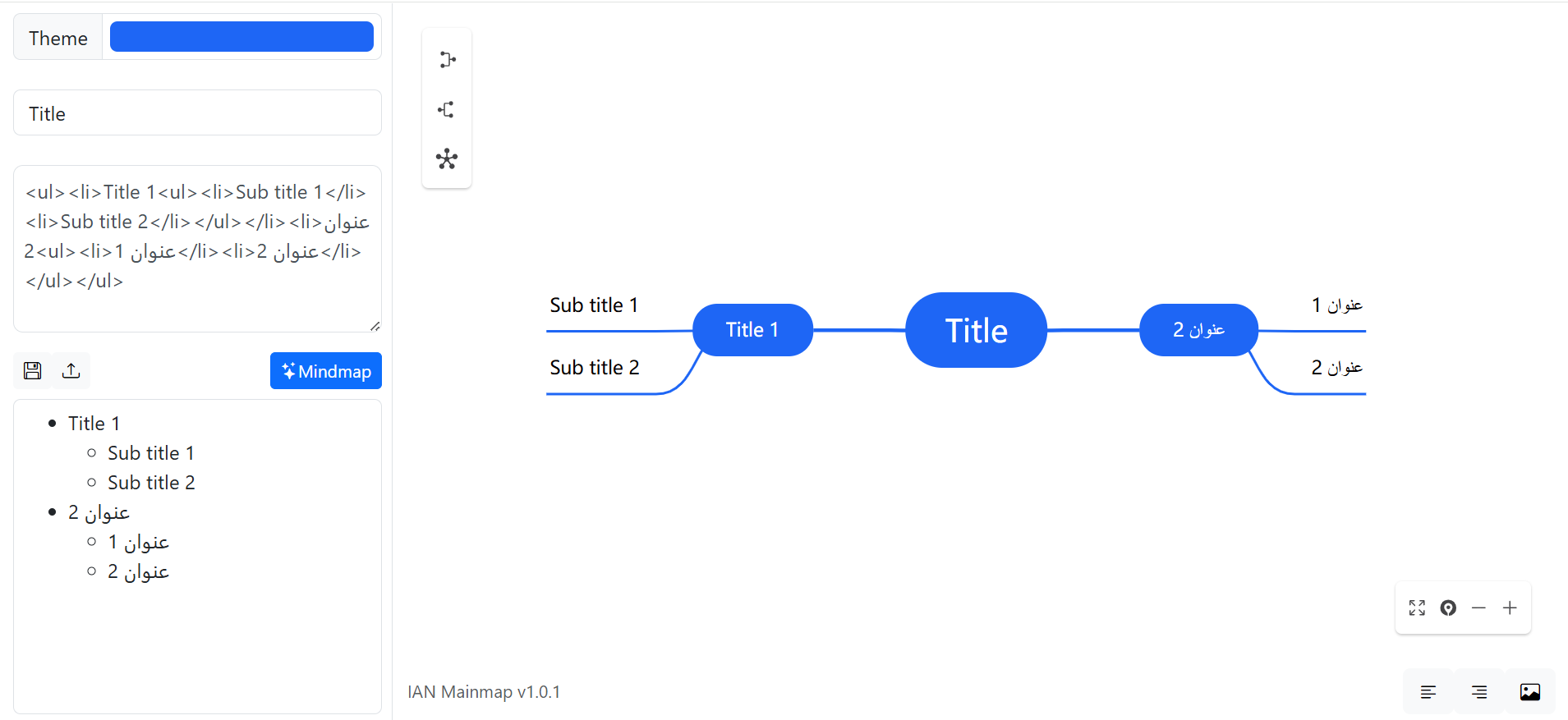Screen dimensions: 1568x720
Task: Select the blue Title 1 branch node
Action: click(x=752, y=330)
